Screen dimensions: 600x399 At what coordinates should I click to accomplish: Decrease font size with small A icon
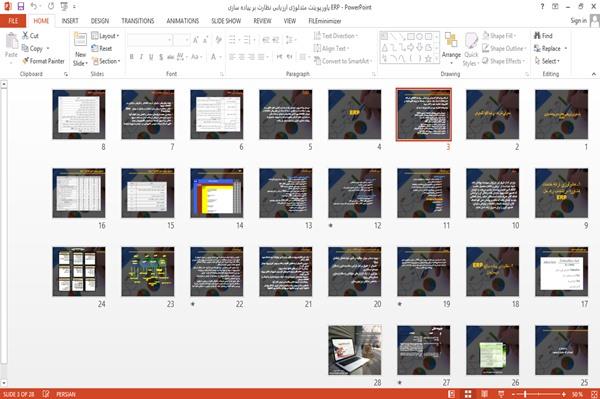coord(206,40)
